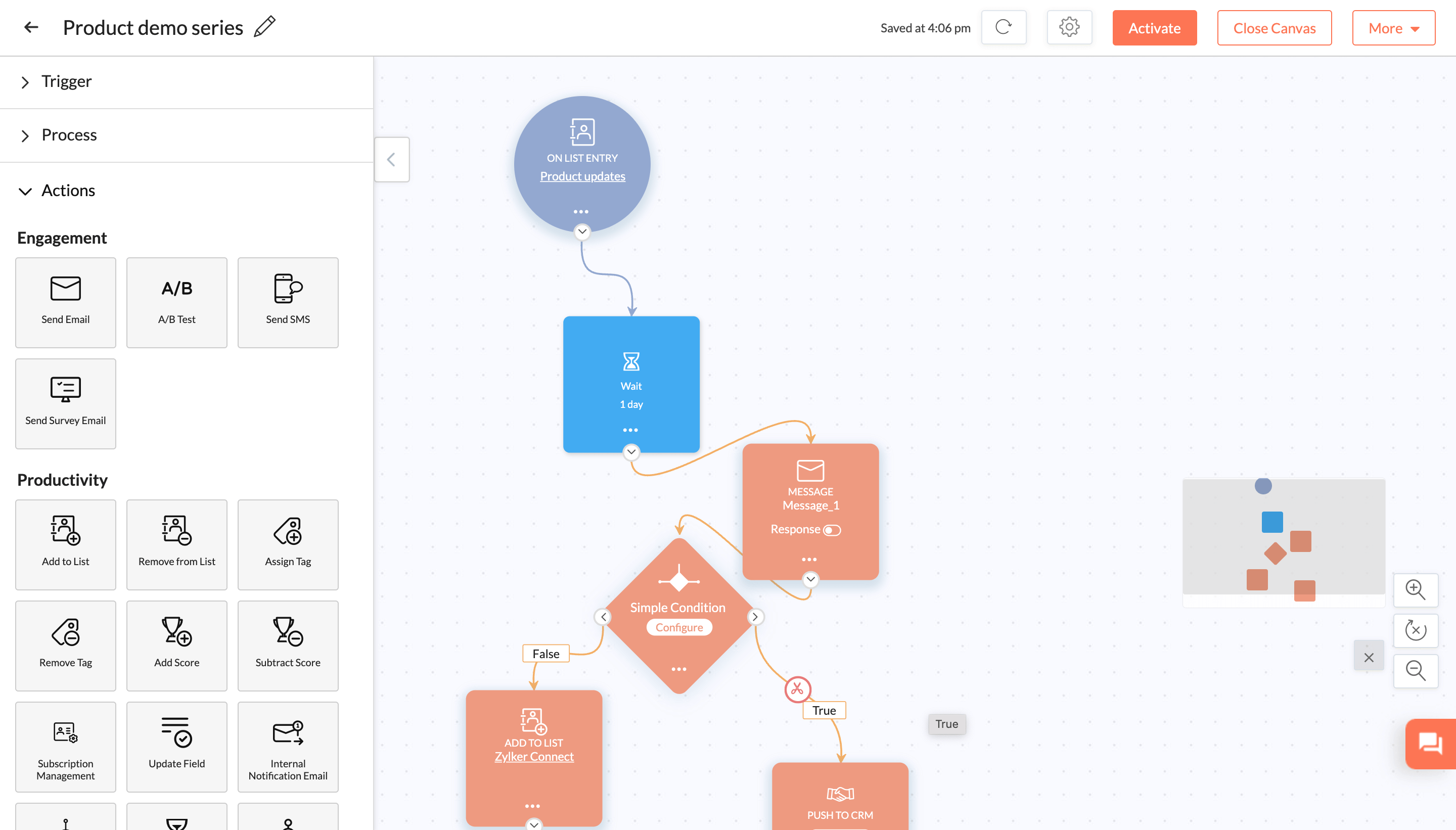Click the Add Score action
Image resolution: width=1456 pixels, height=830 pixels.
[x=177, y=645]
